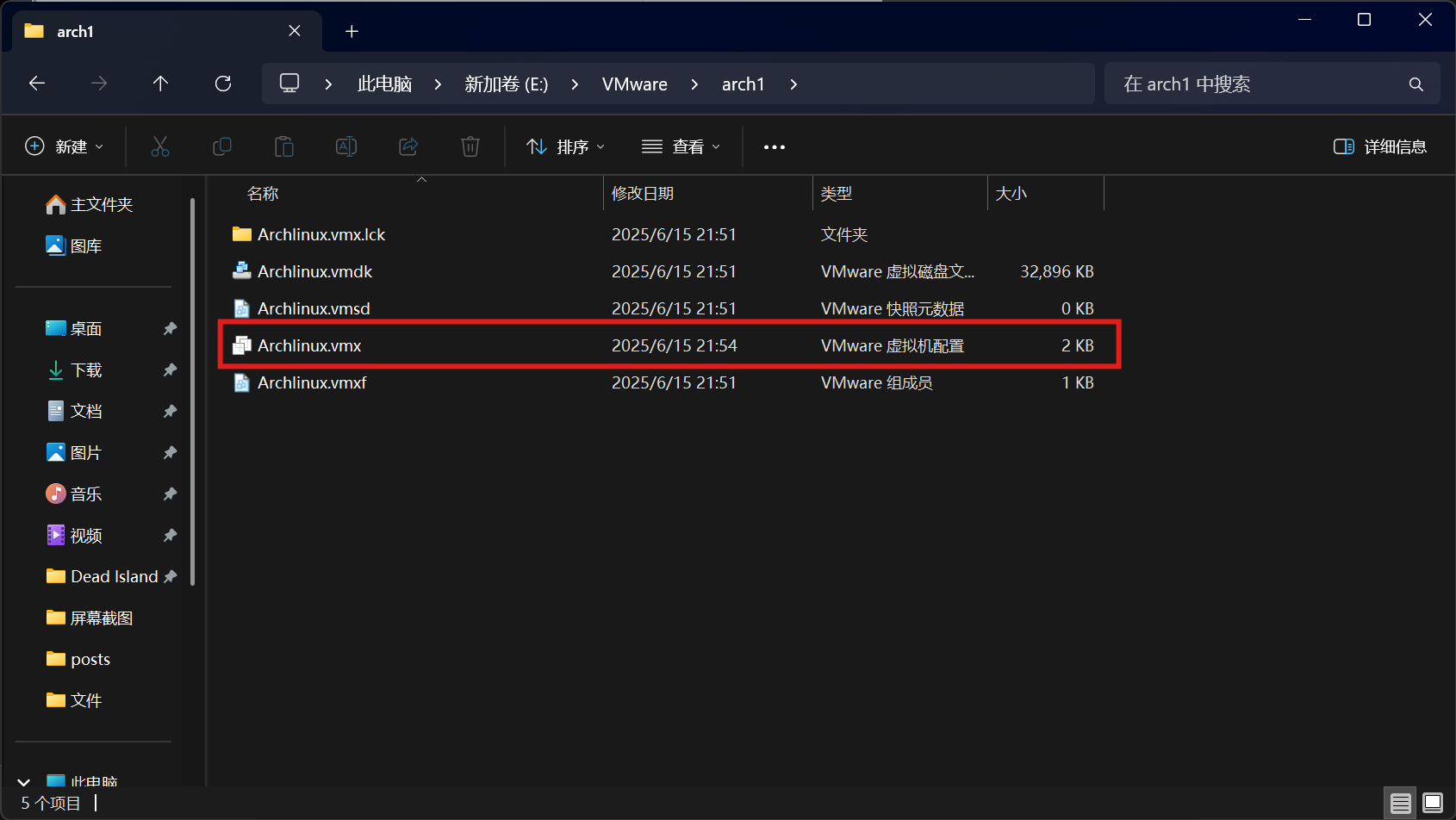This screenshot has width=1456, height=820.
Task: Switch to details list view icon in status bar
Action: tap(1401, 804)
